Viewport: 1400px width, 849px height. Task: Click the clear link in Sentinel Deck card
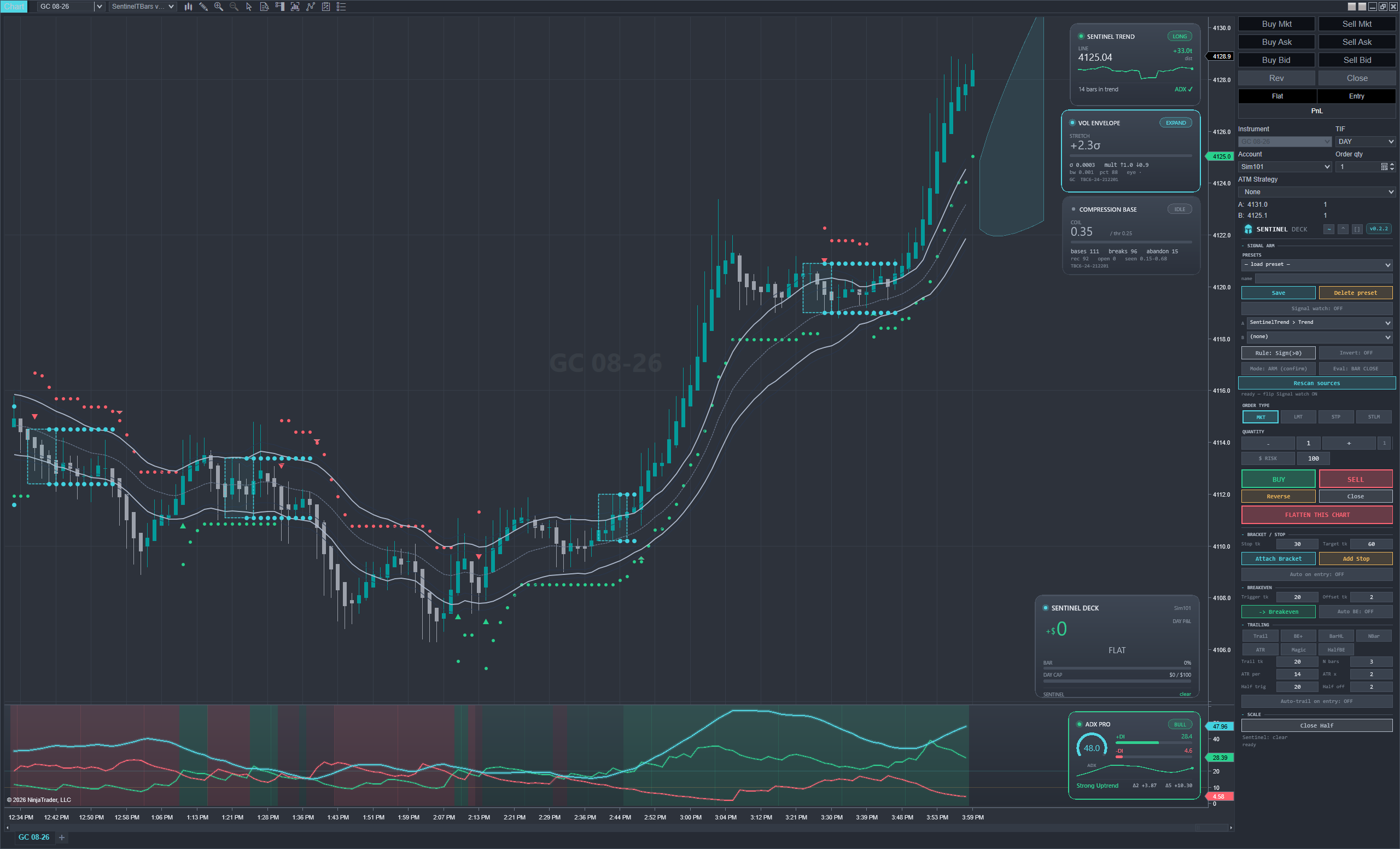[1185, 694]
